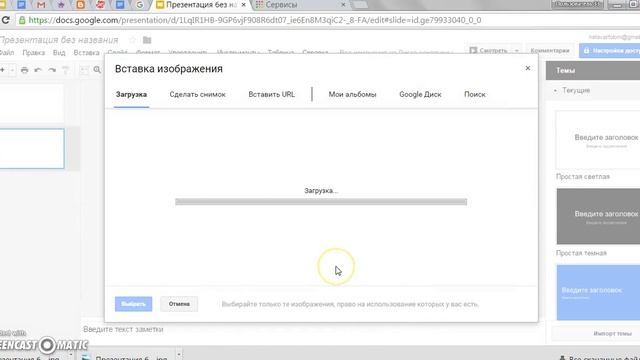Select the Загрузка tab
The width and height of the screenshot is (640, 360).
click(131, 94)
